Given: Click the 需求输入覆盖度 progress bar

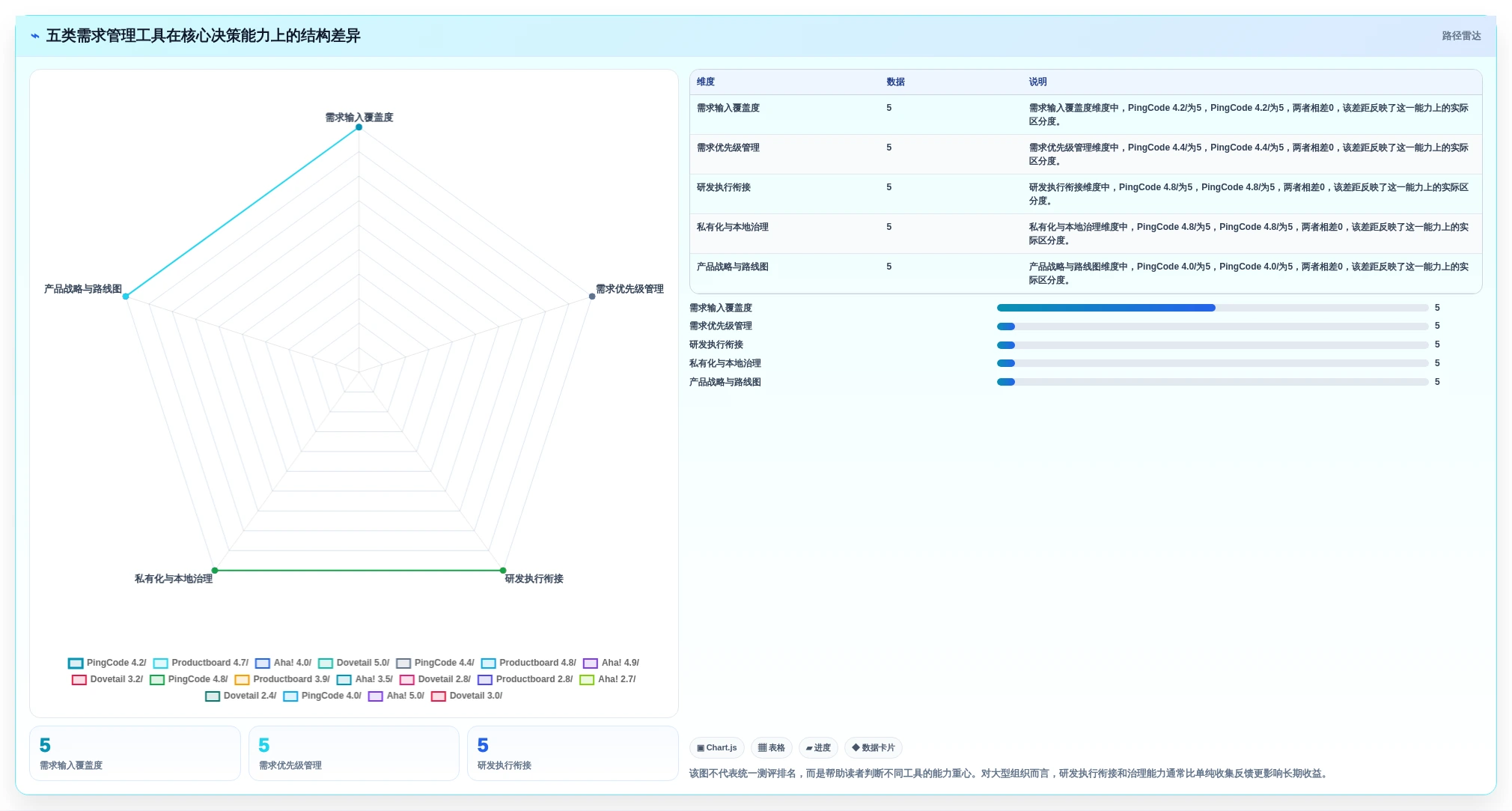Looking at the screenshot, I should (x=1213, y=308).
